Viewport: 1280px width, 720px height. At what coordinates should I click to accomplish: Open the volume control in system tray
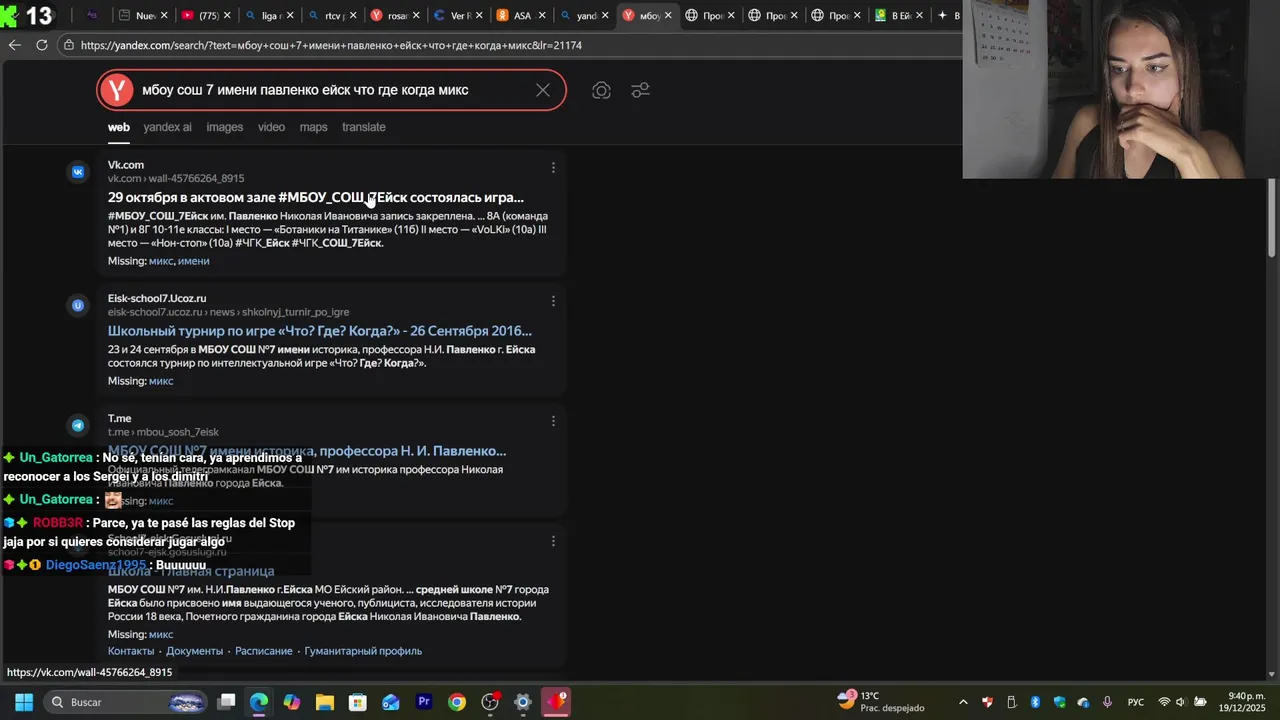point(1180,702)
